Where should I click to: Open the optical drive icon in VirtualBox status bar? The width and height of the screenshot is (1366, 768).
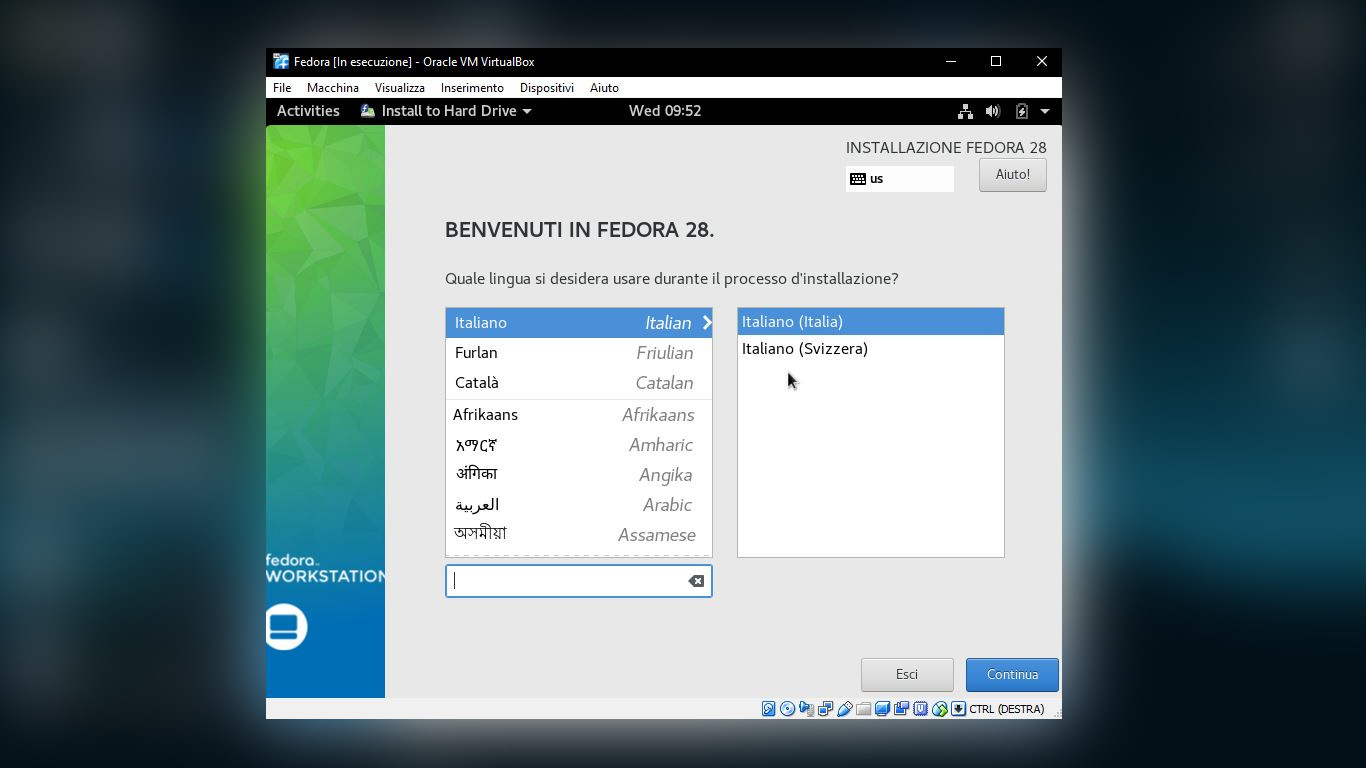(787, 708)
